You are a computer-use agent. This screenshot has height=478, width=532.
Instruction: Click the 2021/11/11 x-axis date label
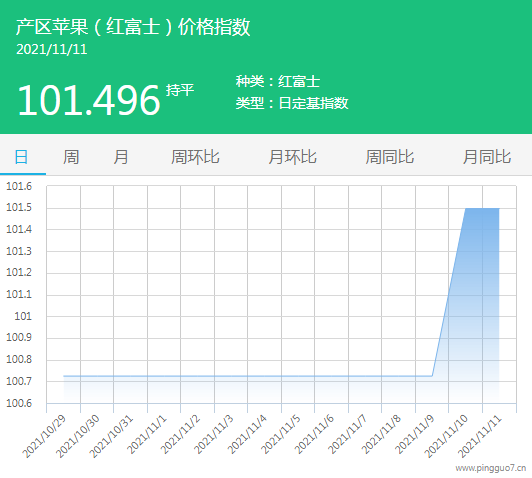[x=479, y=436]
